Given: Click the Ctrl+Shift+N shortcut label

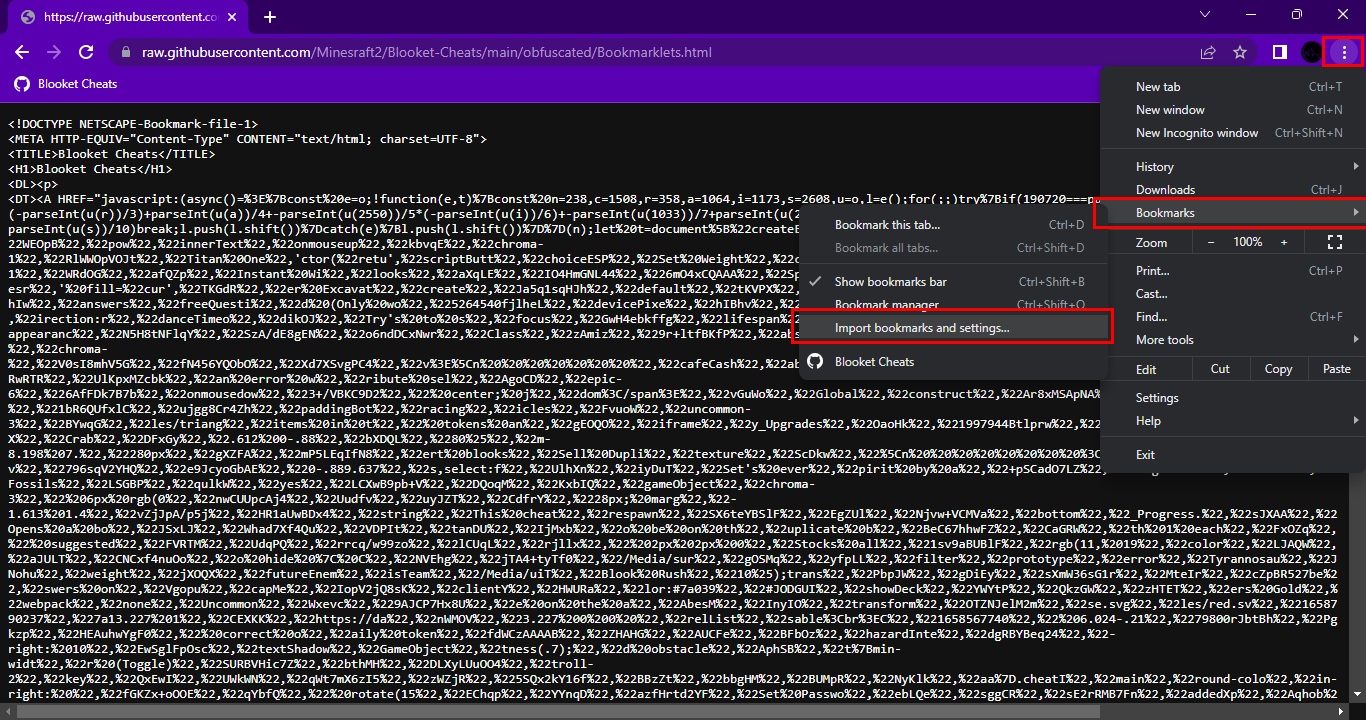Looking at the screenshot, I should point(1308,133).
